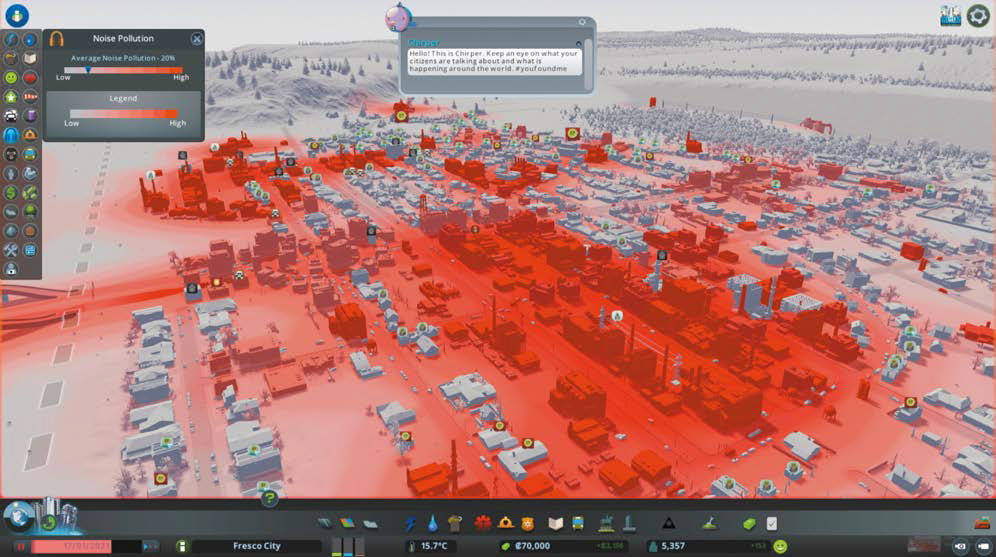Open the Landscaping shovel menu
This screenshot has width=996, height=557.
[x=710, y=524]
